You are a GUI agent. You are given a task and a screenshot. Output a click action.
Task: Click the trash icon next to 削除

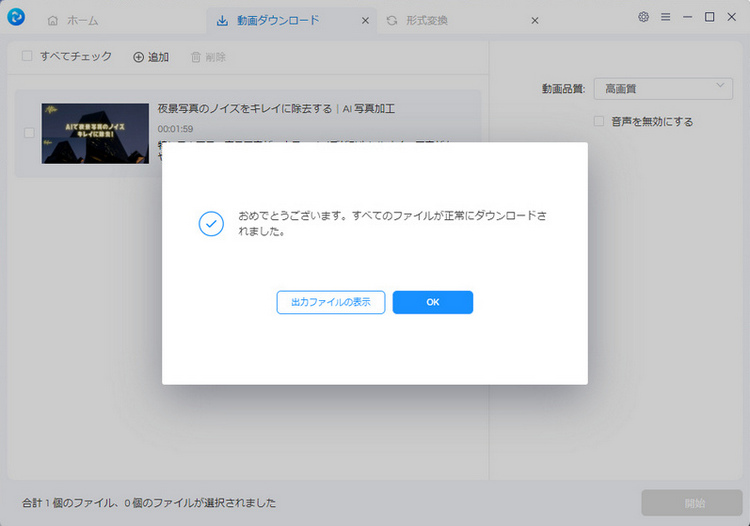196,57
